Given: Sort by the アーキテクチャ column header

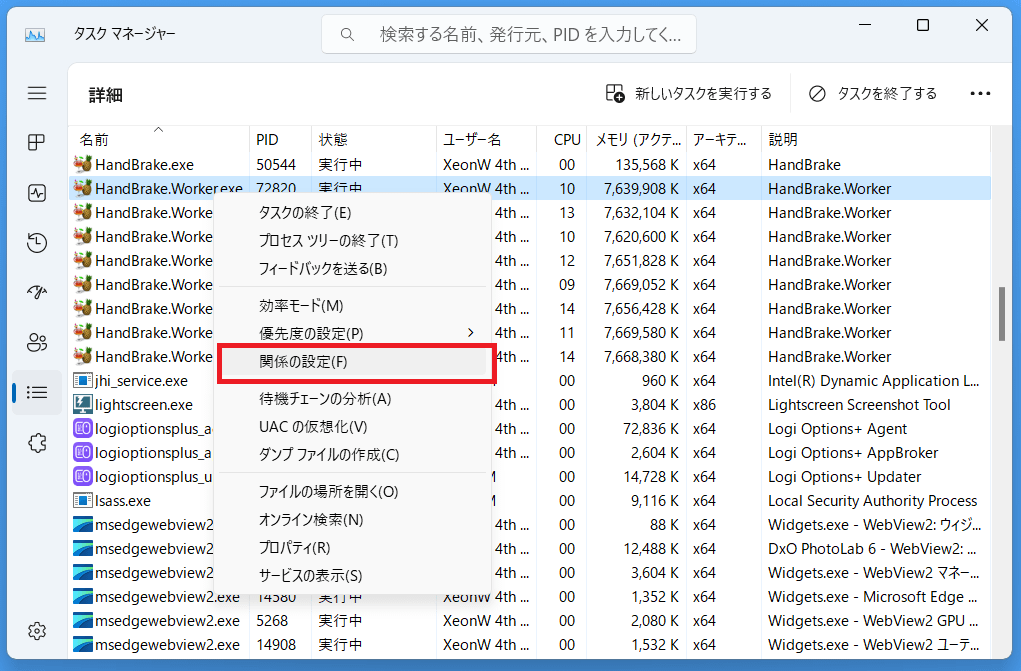Looking at the screenshot, I should click(x=724, y=139).
